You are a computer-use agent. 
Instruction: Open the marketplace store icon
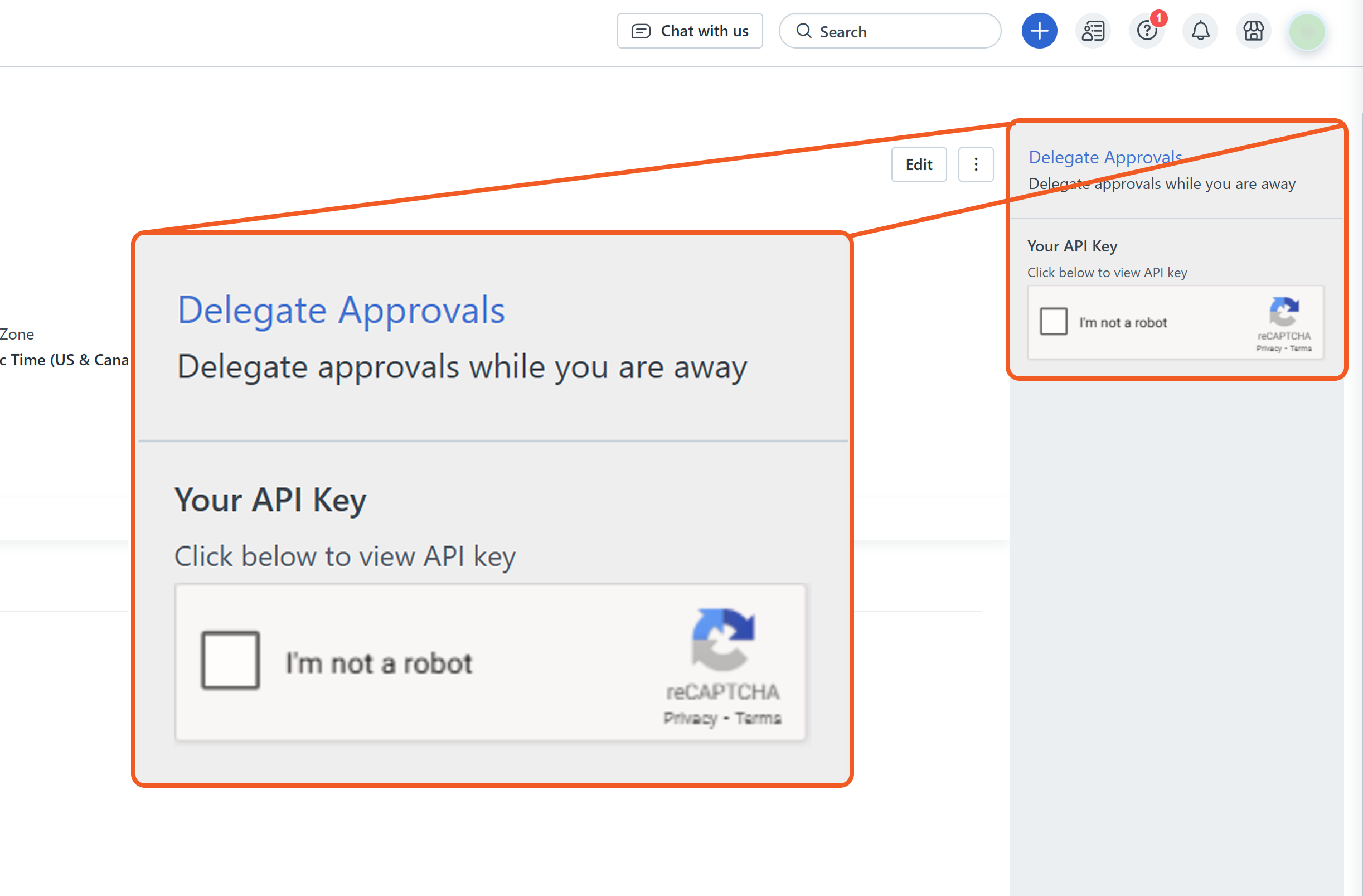[x=1253, y=31]
